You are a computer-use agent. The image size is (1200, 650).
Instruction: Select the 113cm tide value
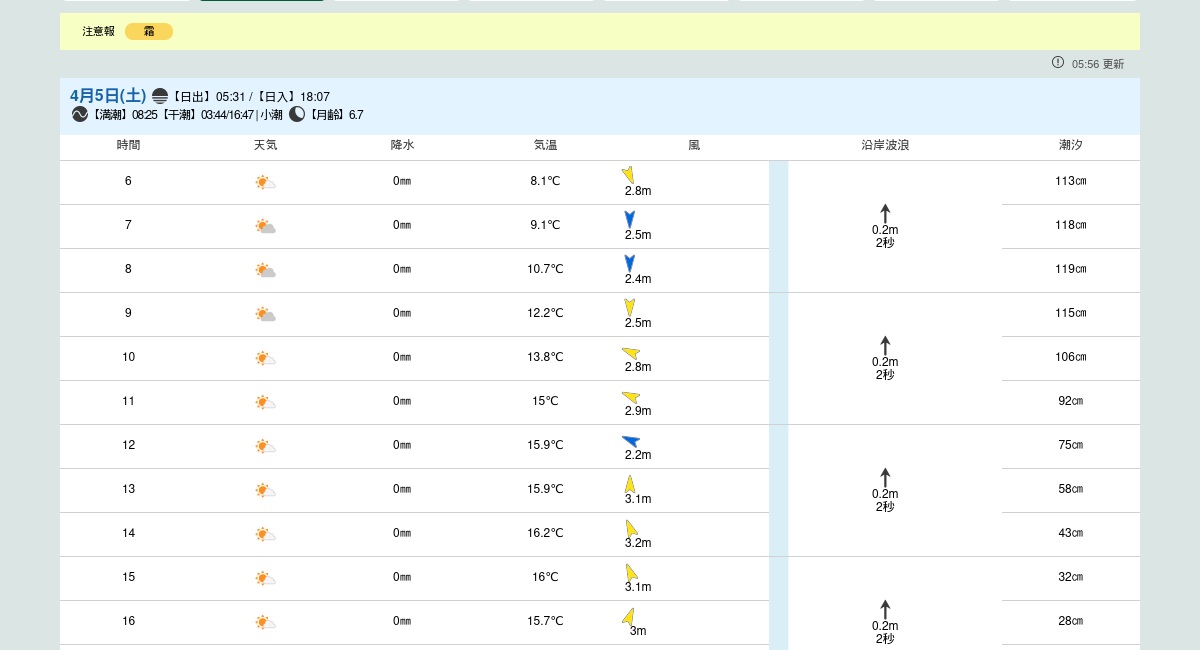pos(1070,182)
